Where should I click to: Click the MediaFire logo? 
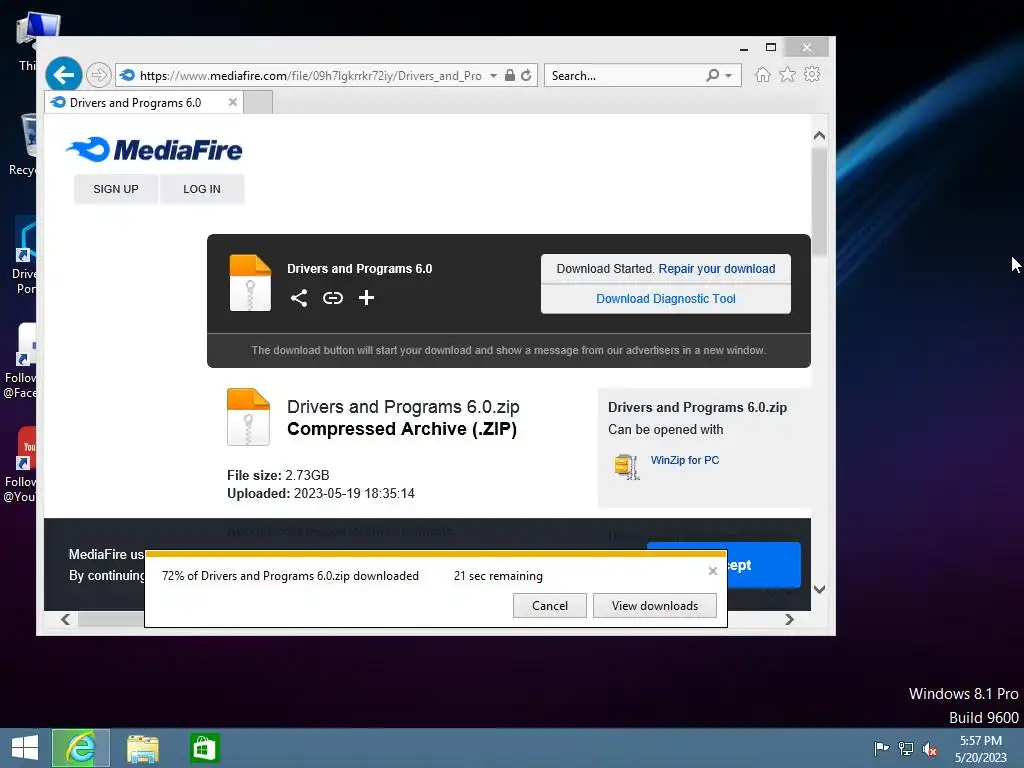pos(154,150)
